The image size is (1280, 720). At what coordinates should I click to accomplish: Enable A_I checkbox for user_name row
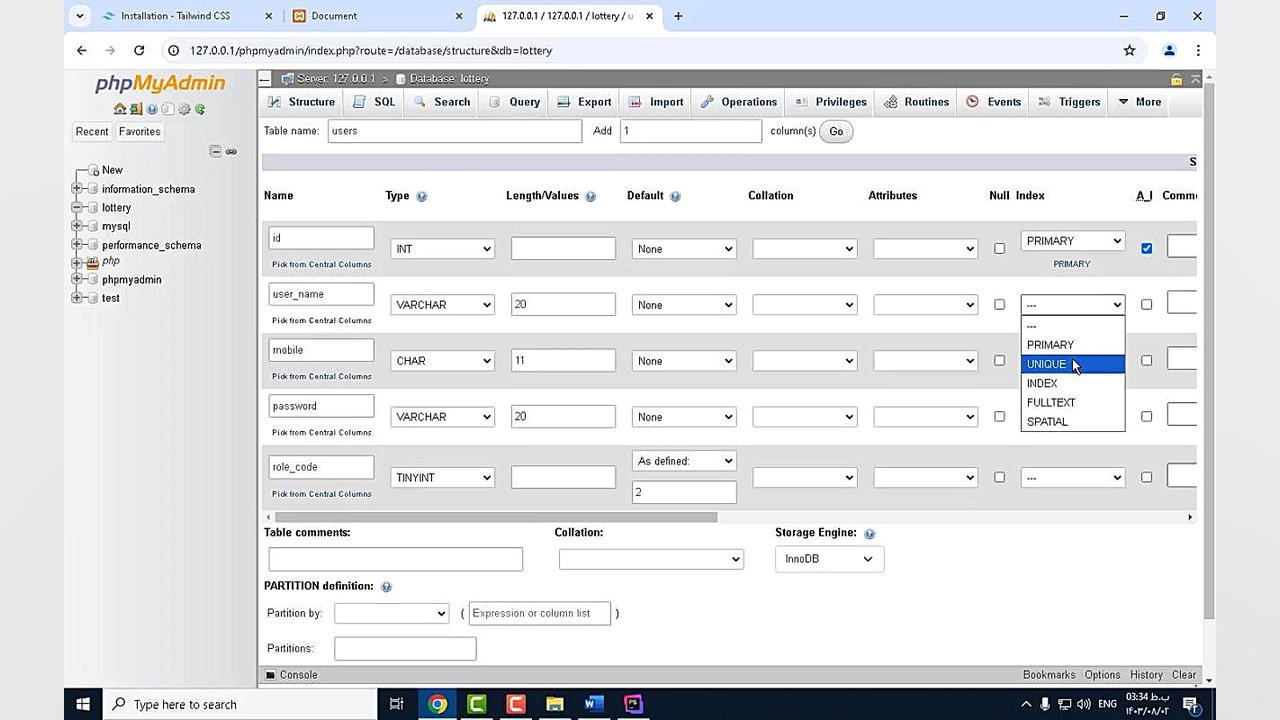click(x=1147, y=305)
